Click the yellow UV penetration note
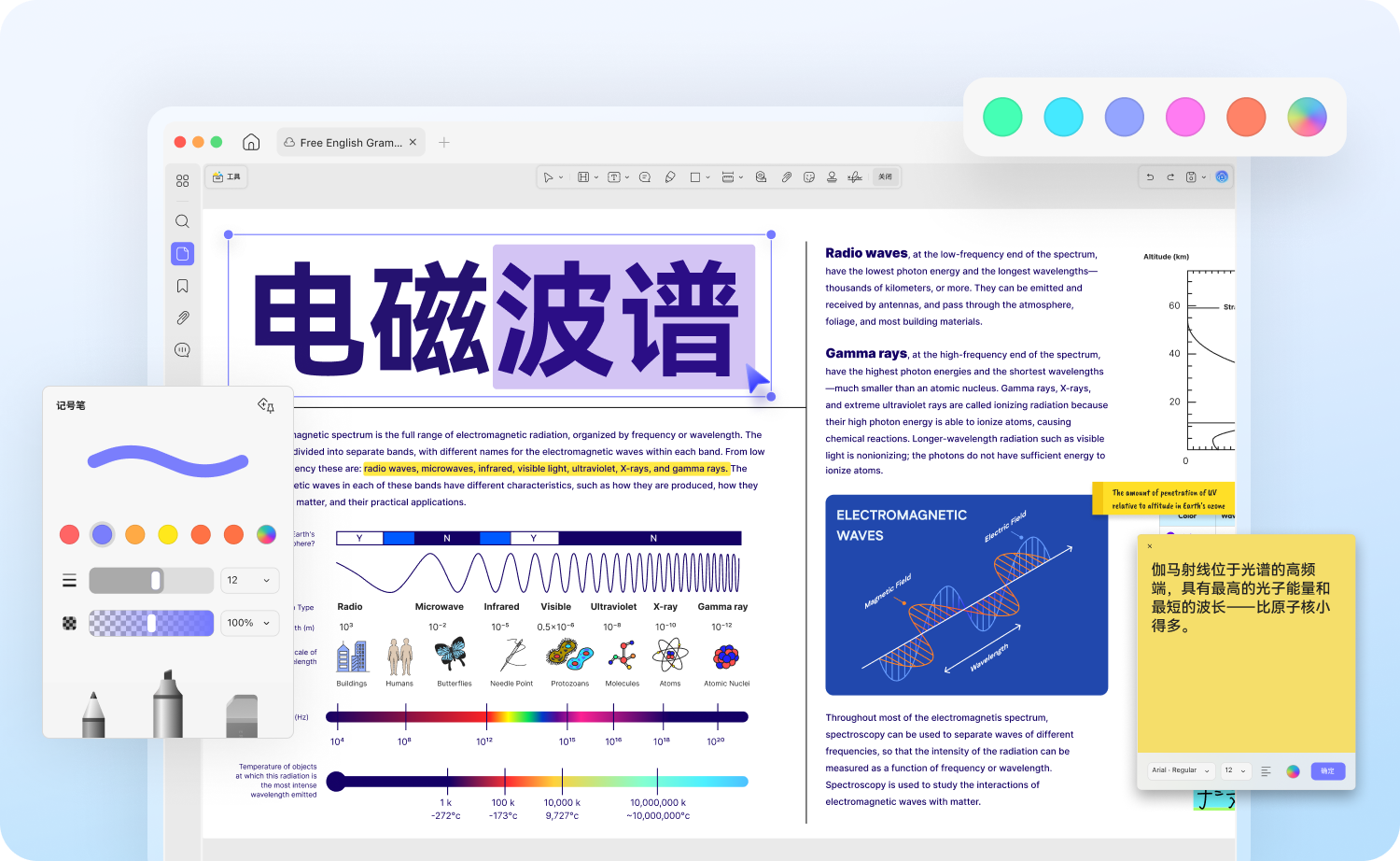1400x861 pixels. 1163,499
